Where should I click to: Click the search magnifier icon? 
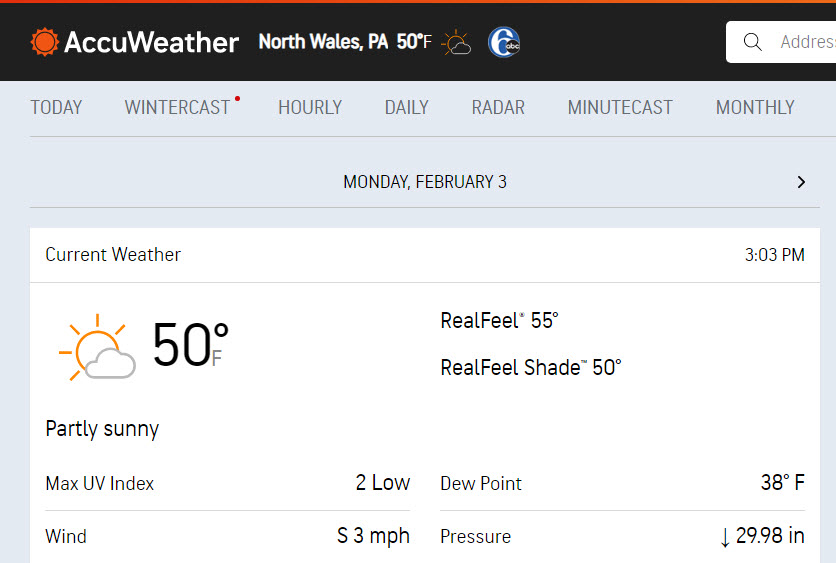(x=752, y=42)
